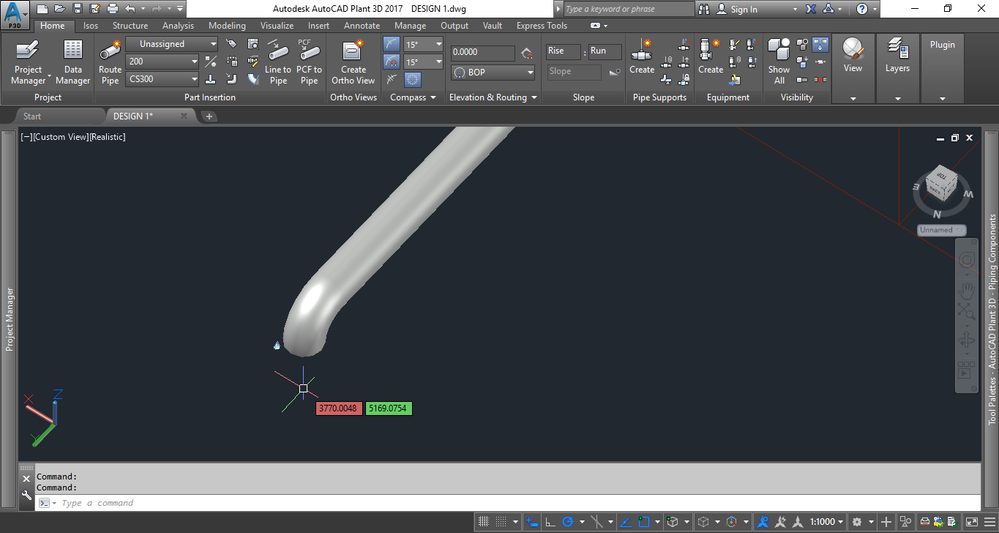The image size is (999, 533).
Task: Toggle the drawing grid display in status bar
Action: [x=483, y=522]
